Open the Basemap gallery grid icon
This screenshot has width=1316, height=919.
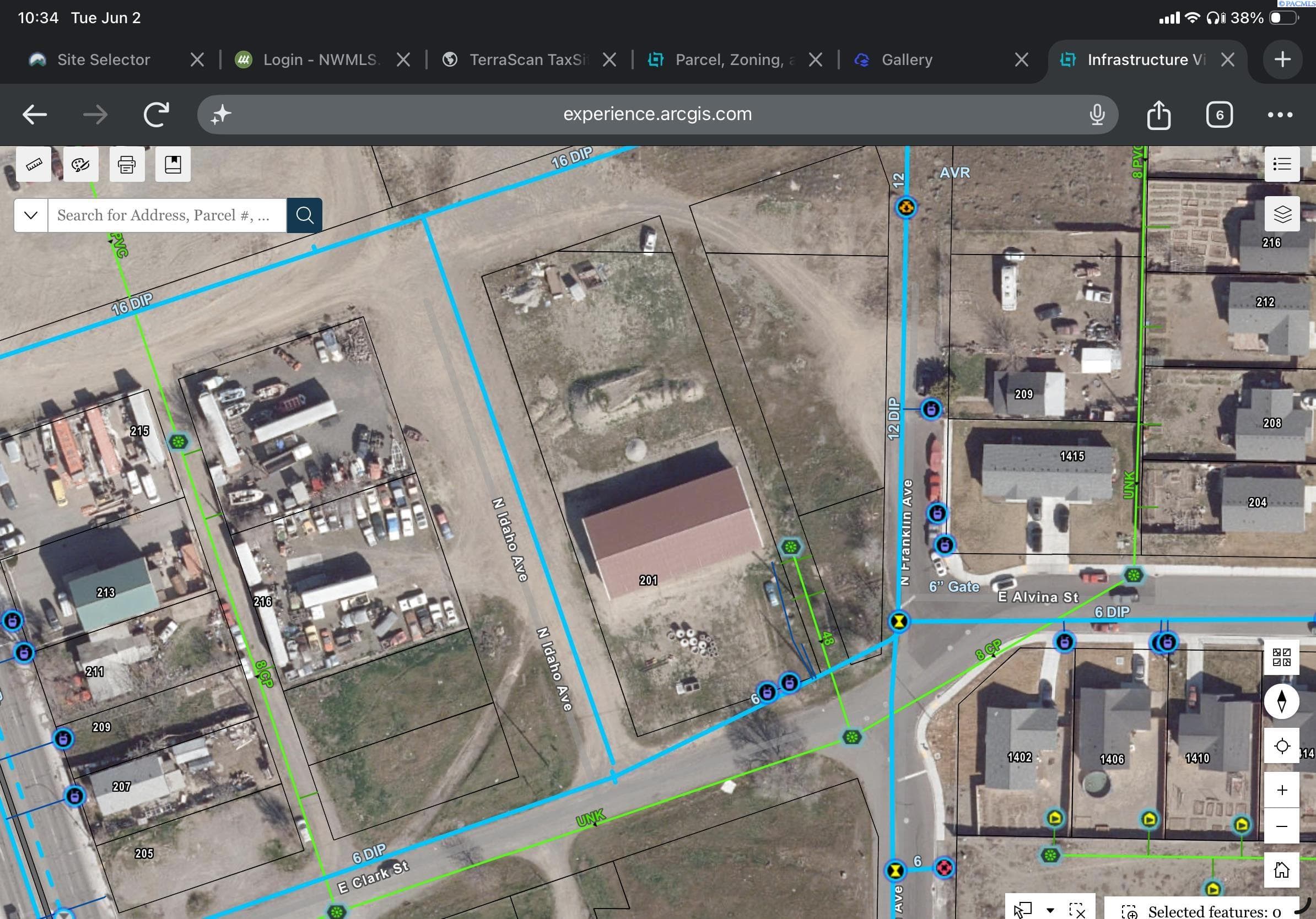pos(1282,657)
